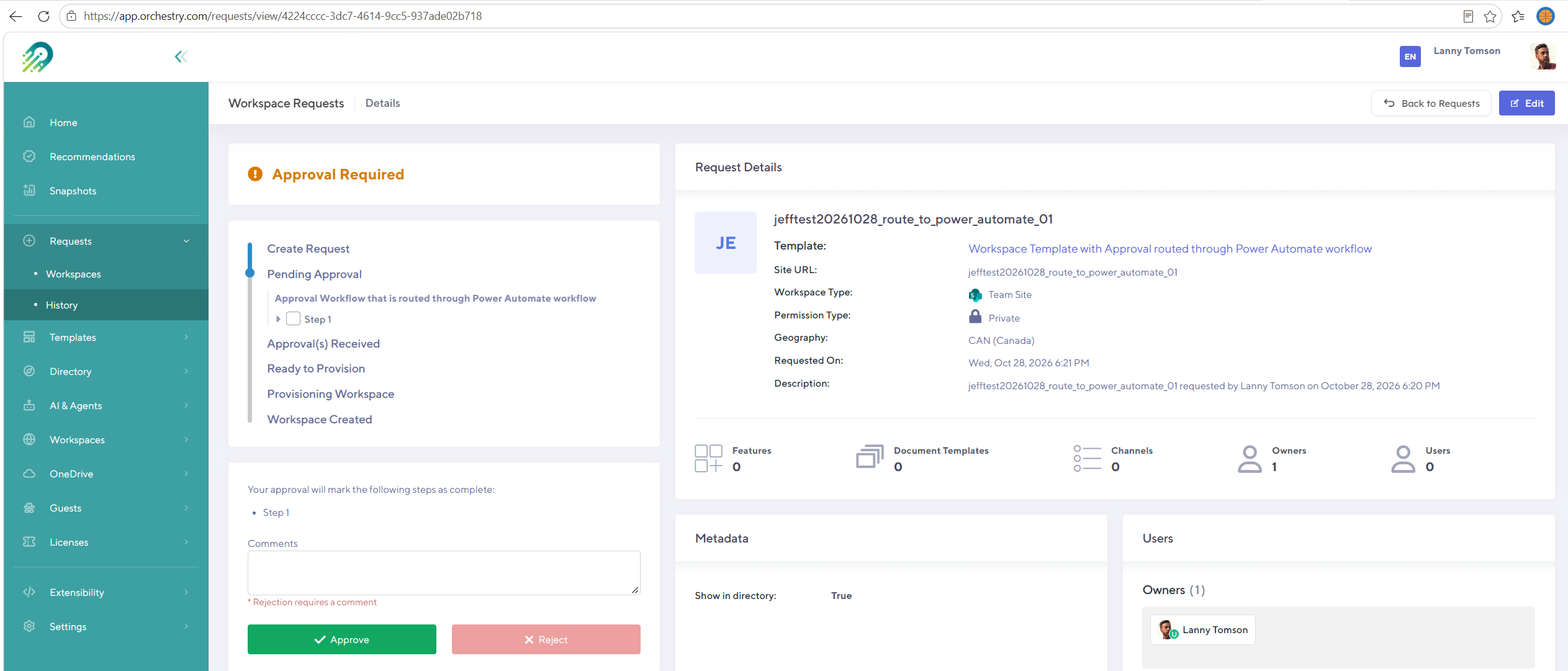Select the Lanny Tomson owner chip
This screenshot has height=671, width=1568.
pyautogui.click(x=1203, y=630)
